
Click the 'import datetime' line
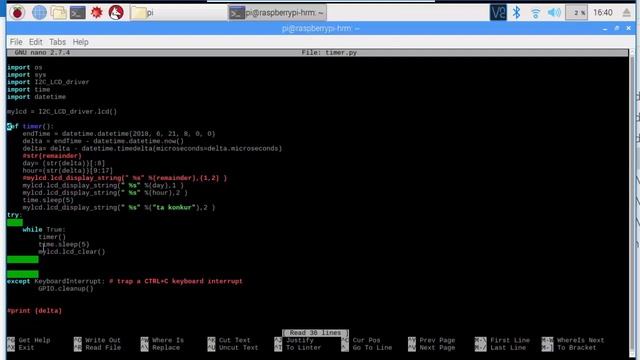pyautogui.click(x=36, y=97)
